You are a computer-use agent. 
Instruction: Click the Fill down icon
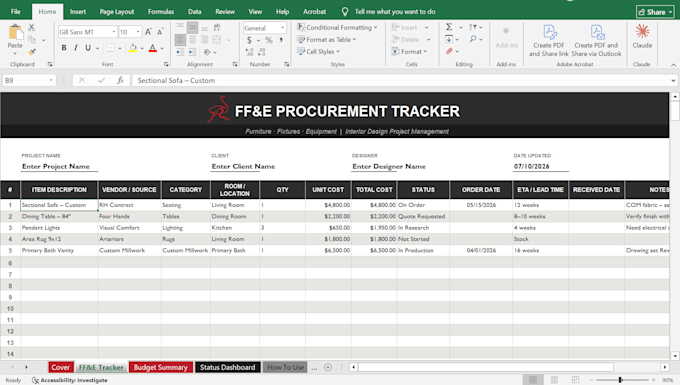(x=449, y=39)
